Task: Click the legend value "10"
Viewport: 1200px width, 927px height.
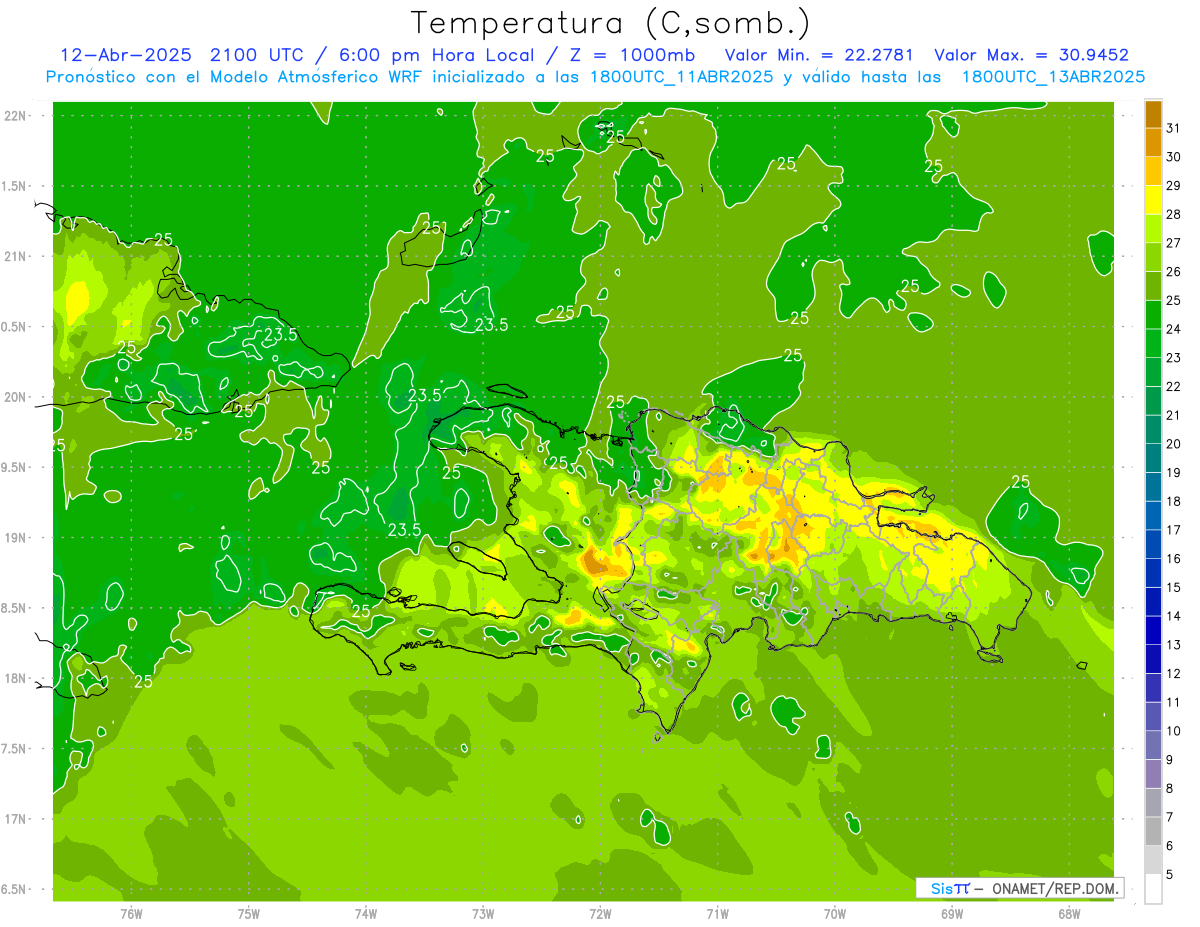Action: point(1173,731)
